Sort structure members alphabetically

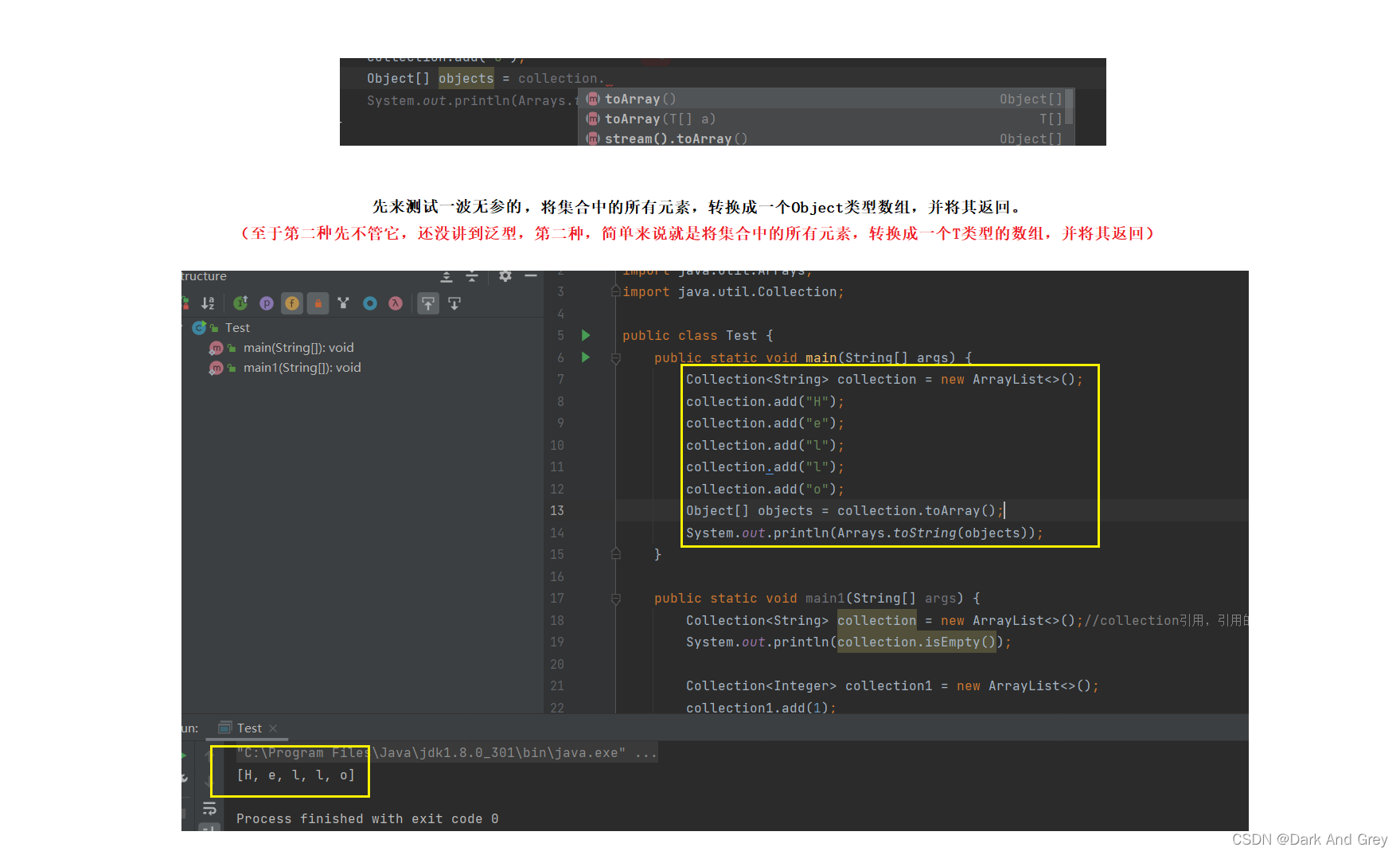208,303
